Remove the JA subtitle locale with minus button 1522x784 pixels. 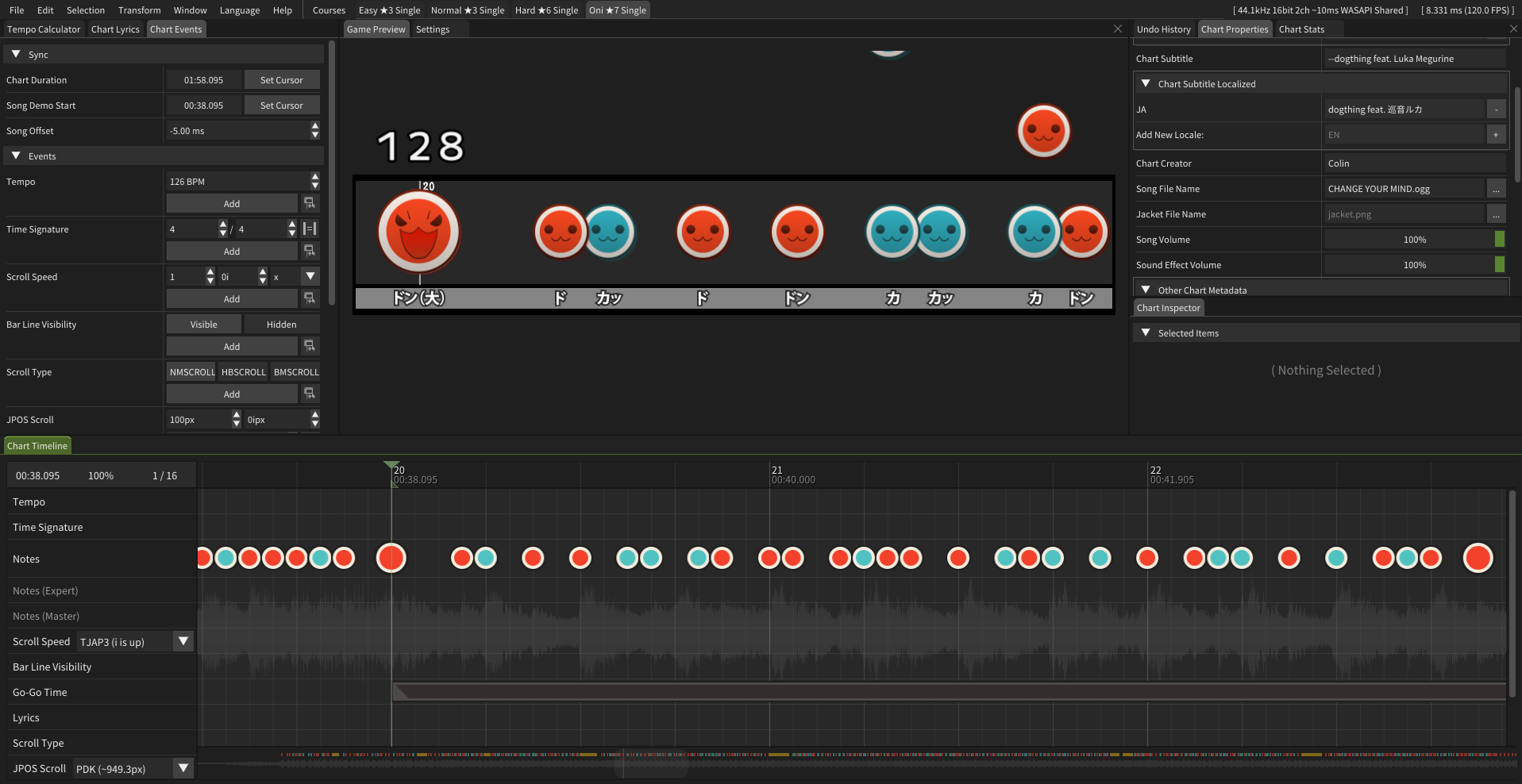[x=1496, y=110]
